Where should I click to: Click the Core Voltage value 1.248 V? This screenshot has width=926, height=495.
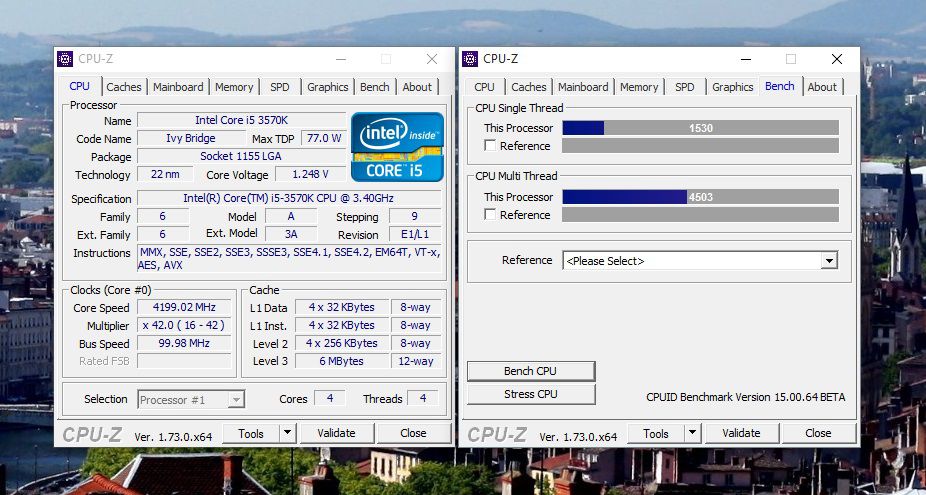pyautogui.click(x=311, y=174)
